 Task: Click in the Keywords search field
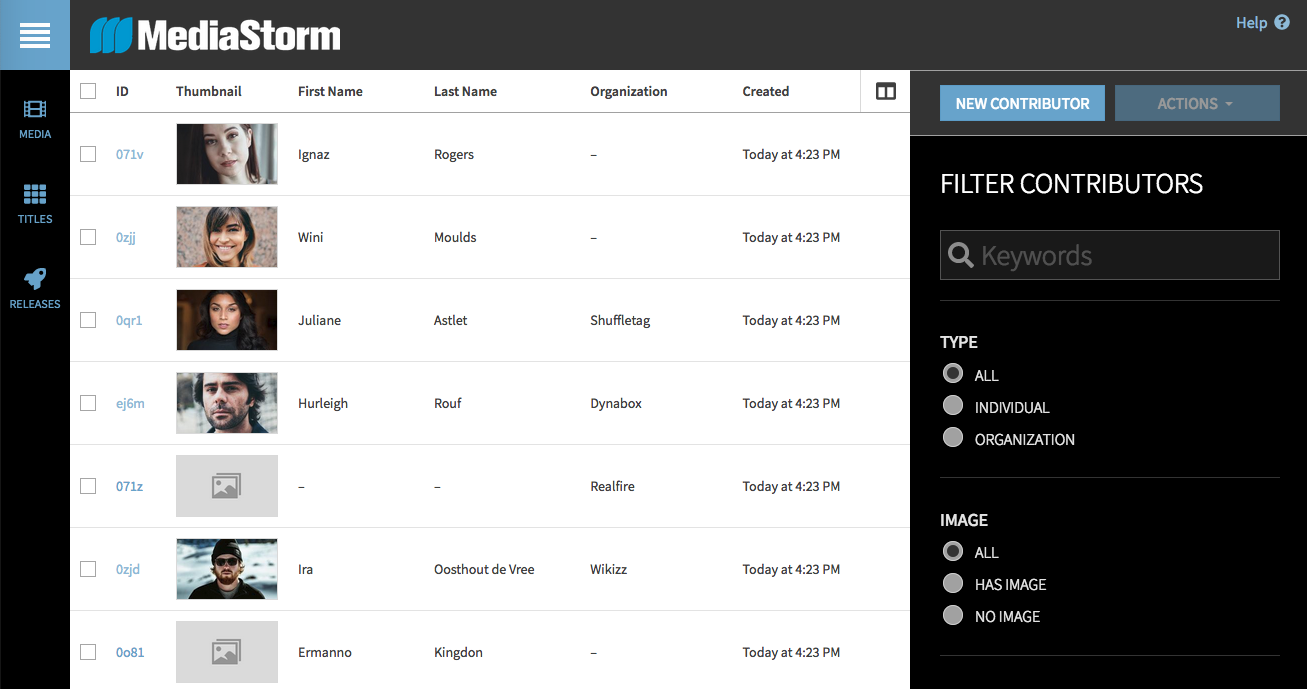(x=1110, y=255)
